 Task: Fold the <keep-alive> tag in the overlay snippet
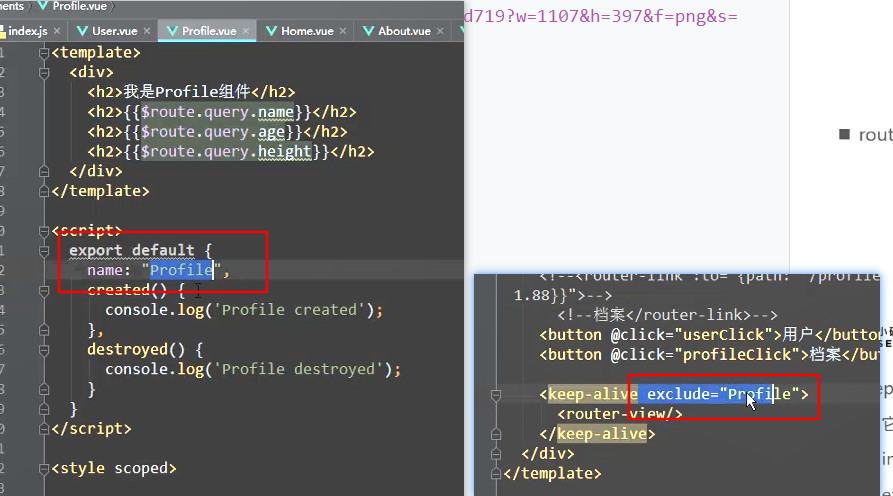[496, 395]
